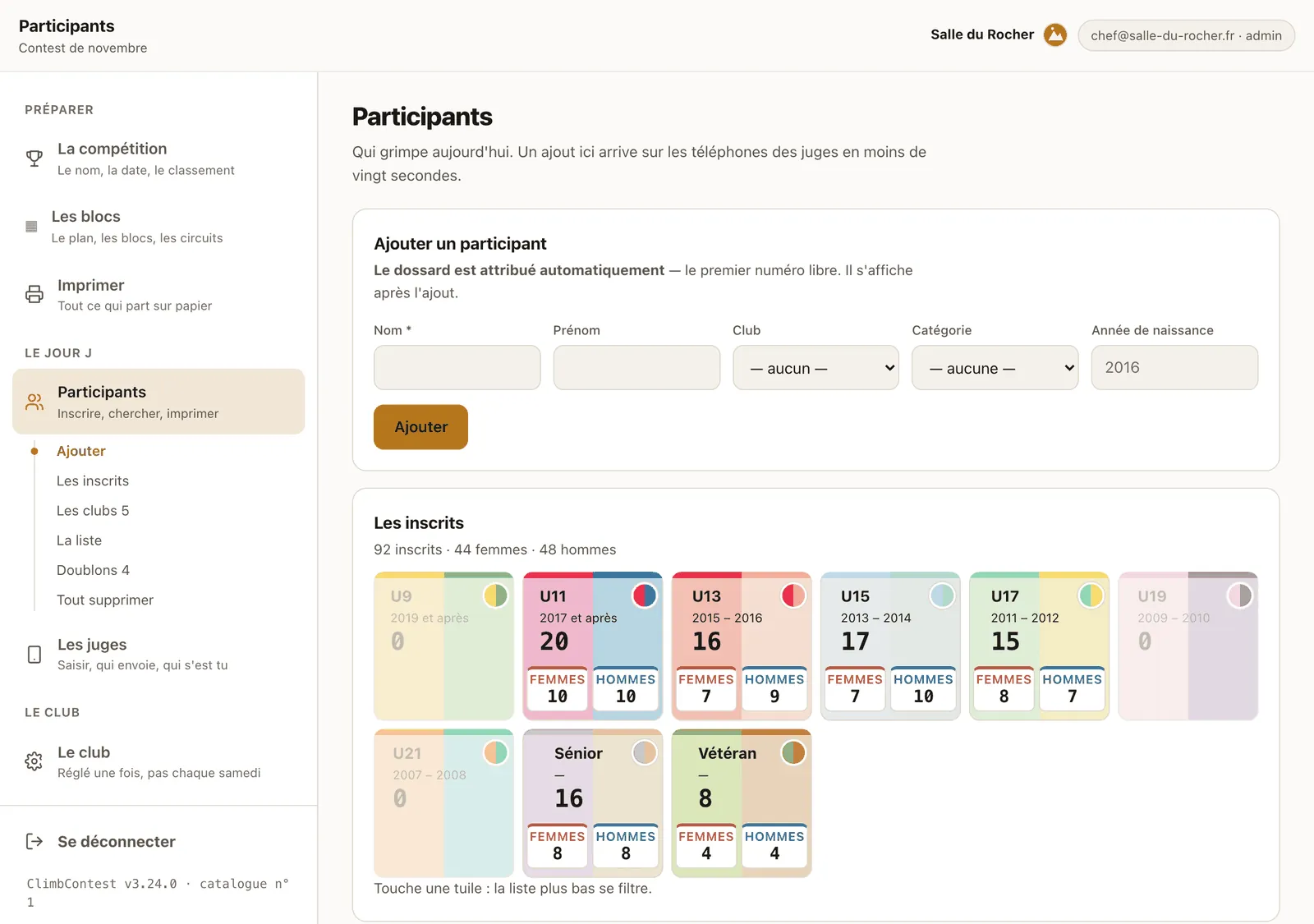Filter by U13 Hommes 9
The height and width of the screenshot is (924, 1314).
[x=774, y=688]
